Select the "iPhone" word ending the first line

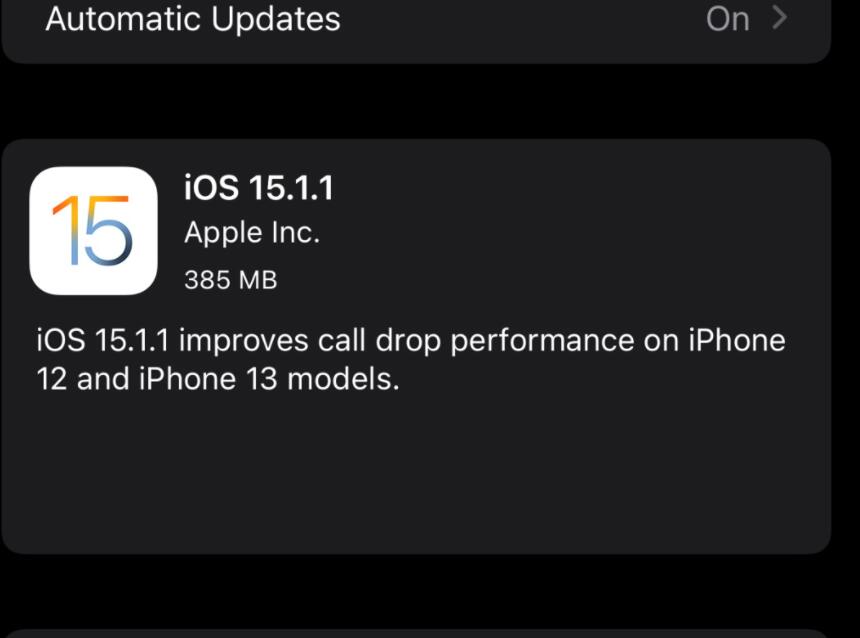click(x=737, y=340)
